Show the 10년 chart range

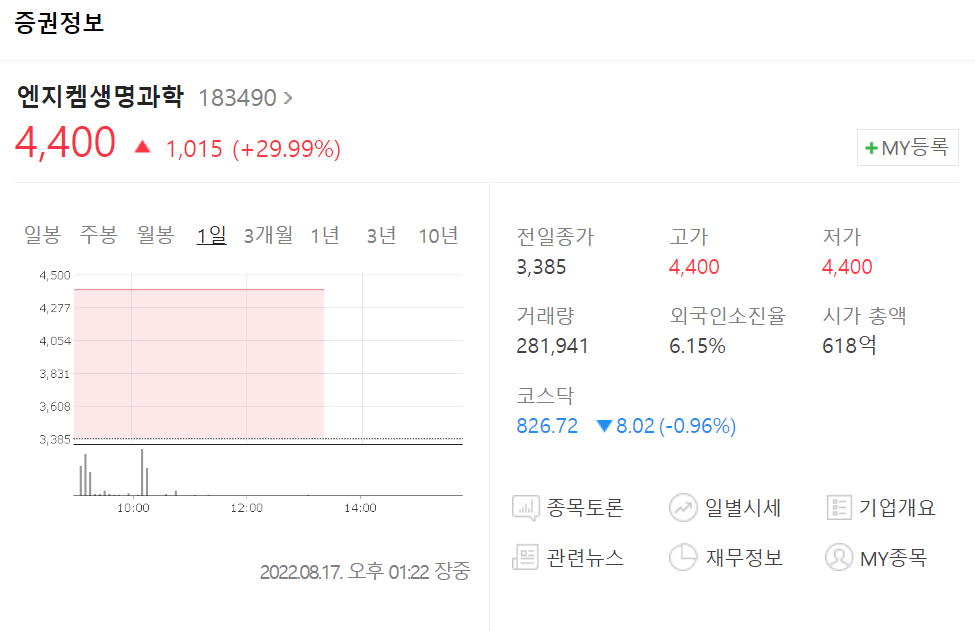(x=438, y=235)
